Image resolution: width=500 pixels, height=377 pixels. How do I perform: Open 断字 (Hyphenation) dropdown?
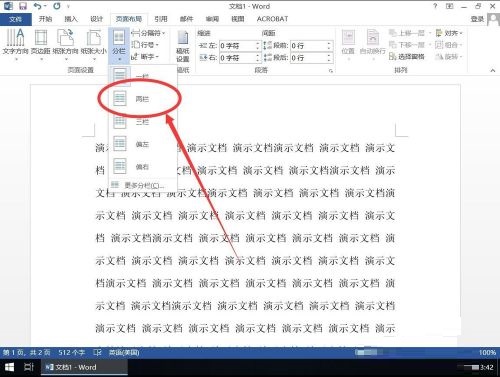point(145,57)
